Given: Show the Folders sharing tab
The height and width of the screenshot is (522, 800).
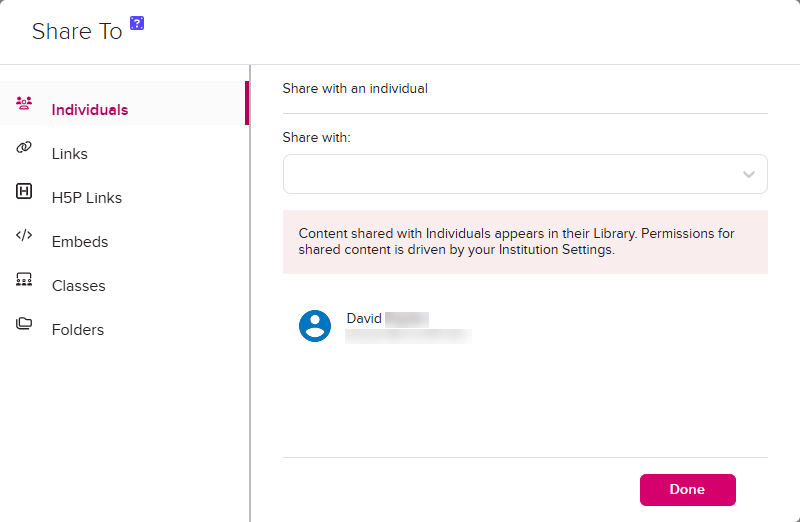Looking at the screenshot, I should tap(78, 330).
